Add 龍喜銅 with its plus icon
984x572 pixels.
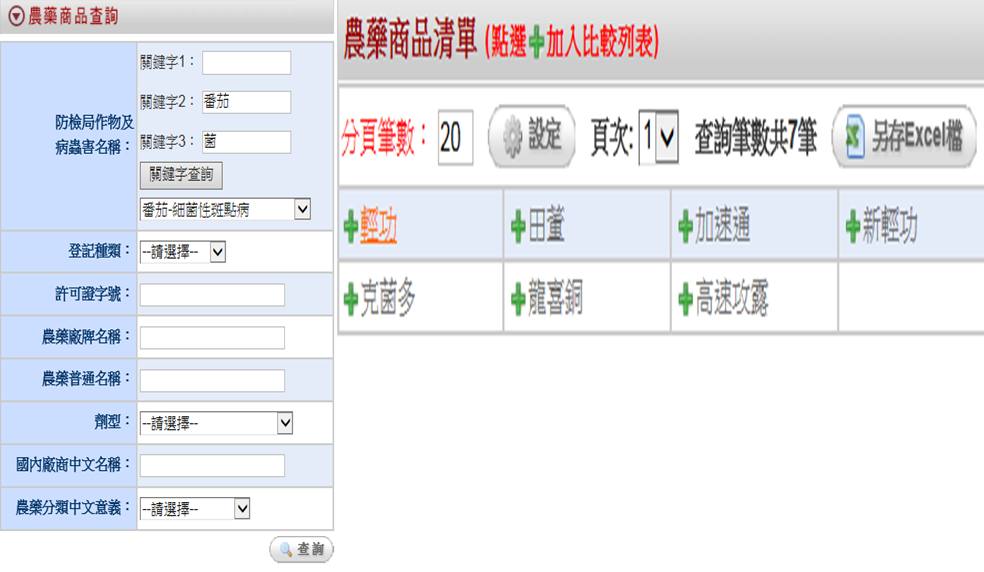click(x=517, y=299)
